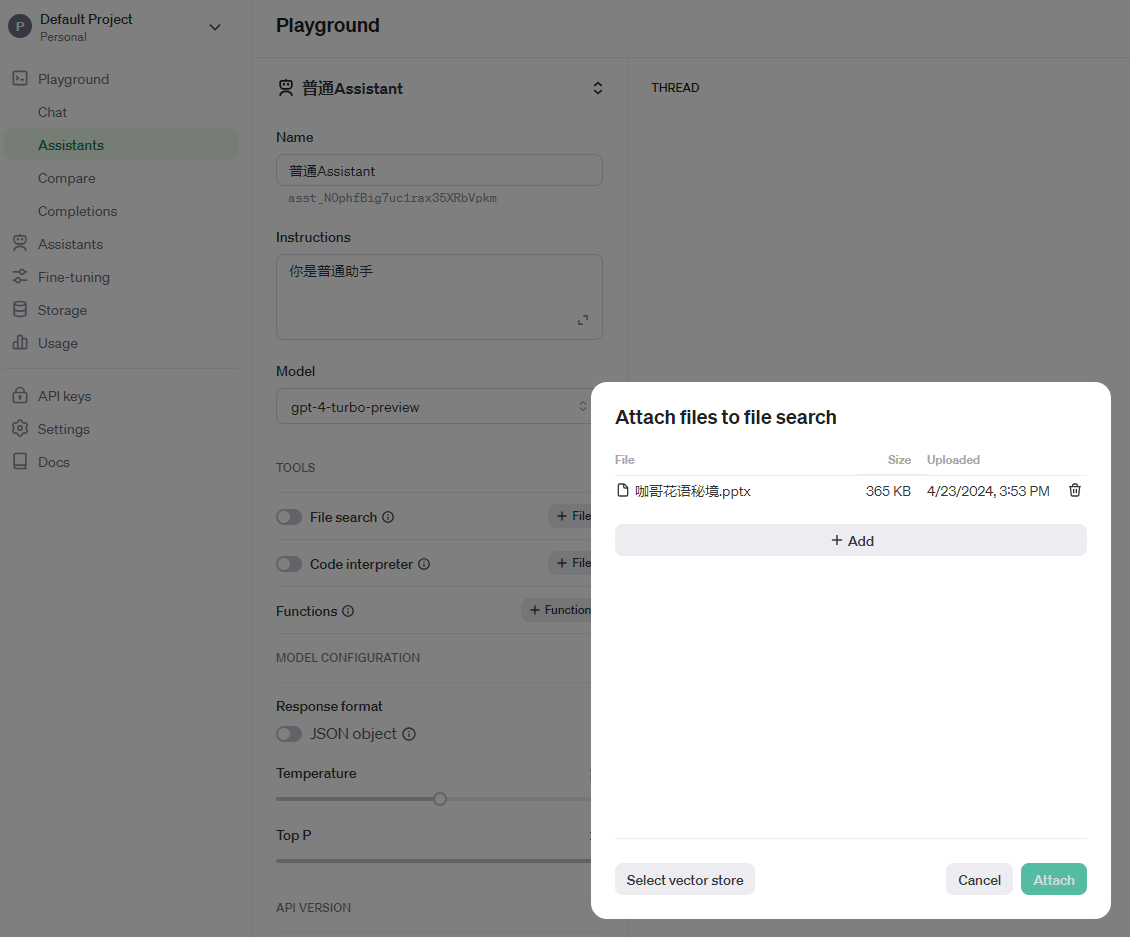Open Fine-tuning in the sidebar
The height and width of the screenshot is (937, 1130).
[x=73, y=277]
